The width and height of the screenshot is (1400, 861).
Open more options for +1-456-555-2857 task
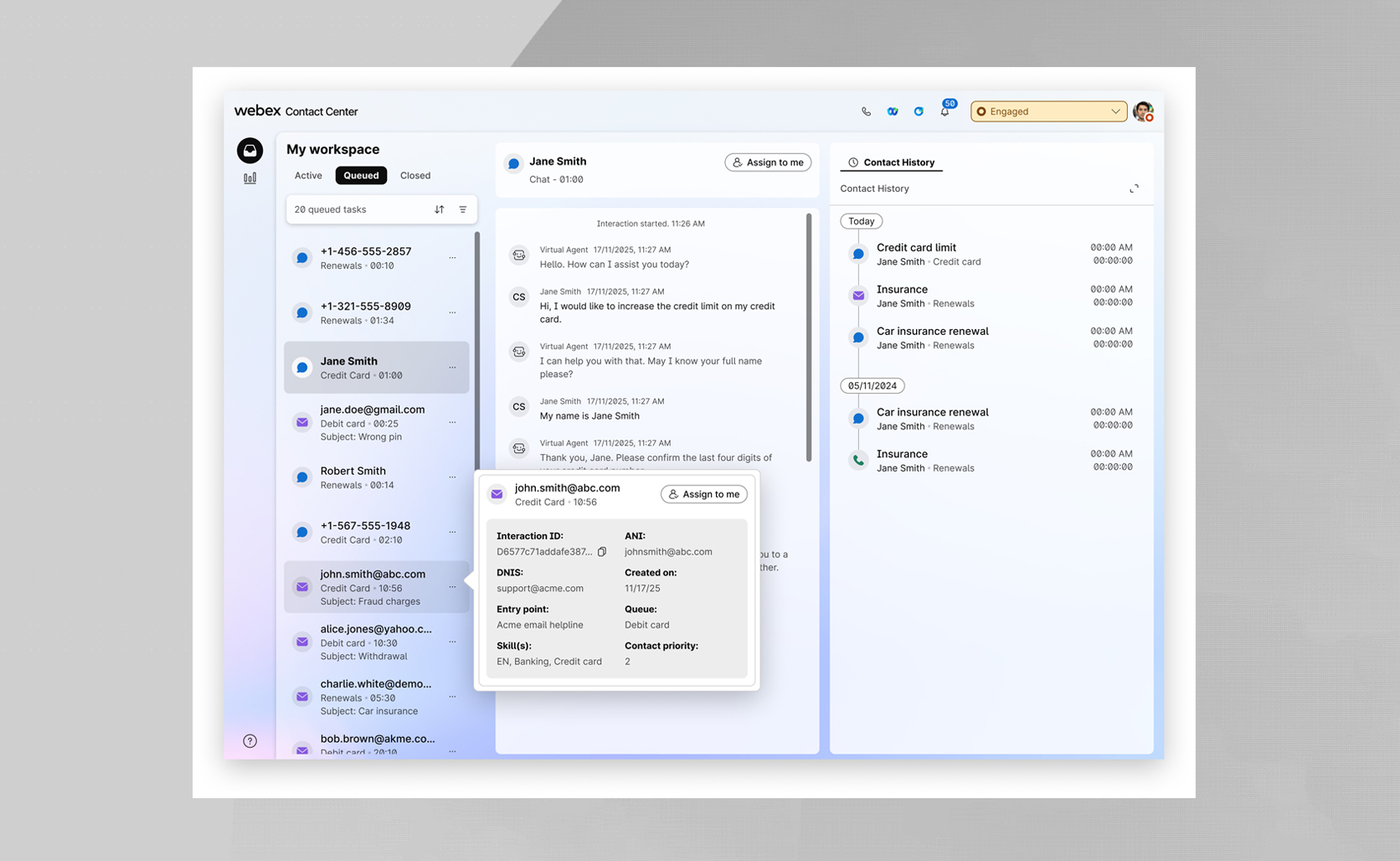[x=452, y=258]
